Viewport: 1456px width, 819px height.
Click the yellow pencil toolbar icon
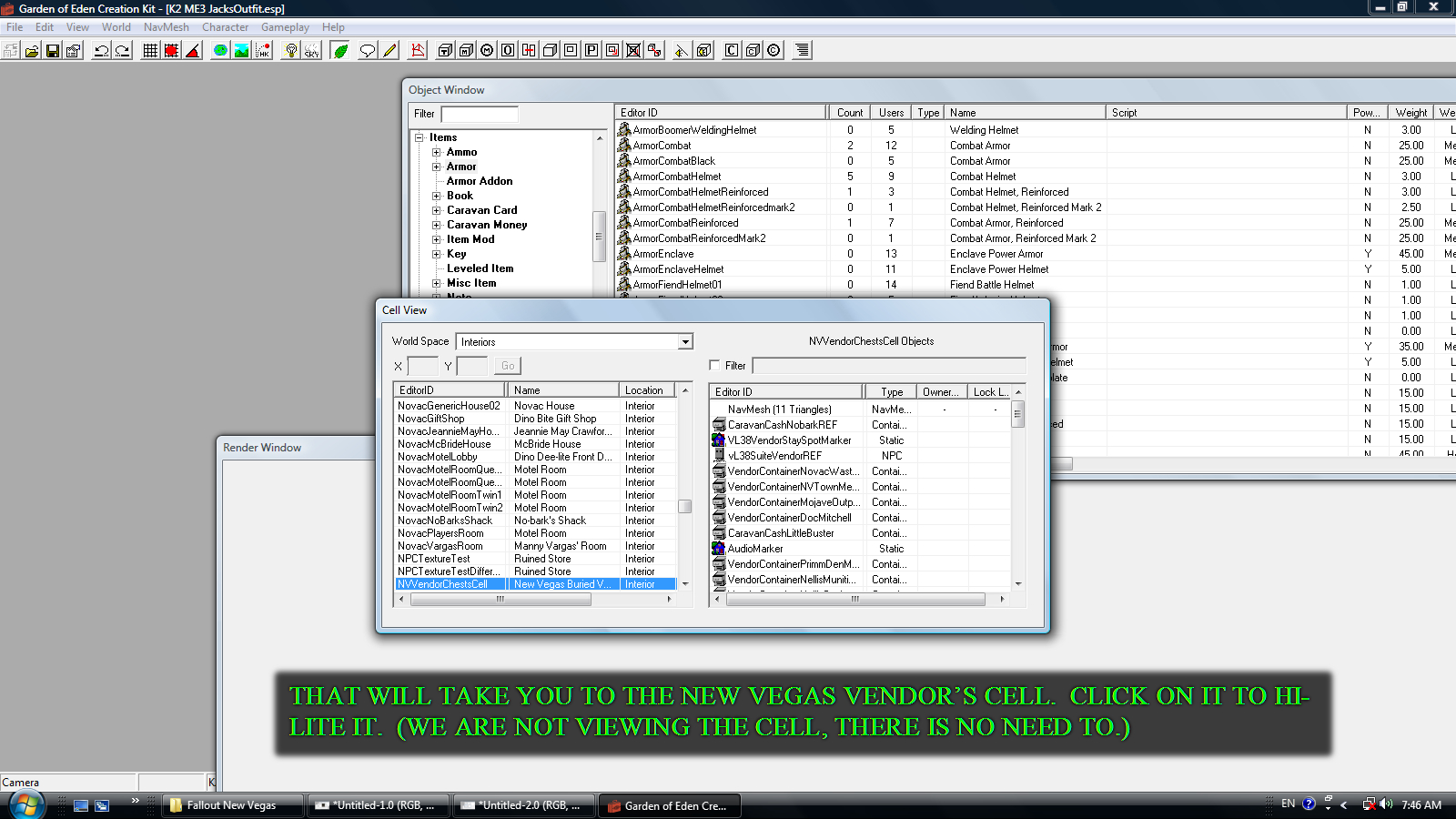(389, 51)
